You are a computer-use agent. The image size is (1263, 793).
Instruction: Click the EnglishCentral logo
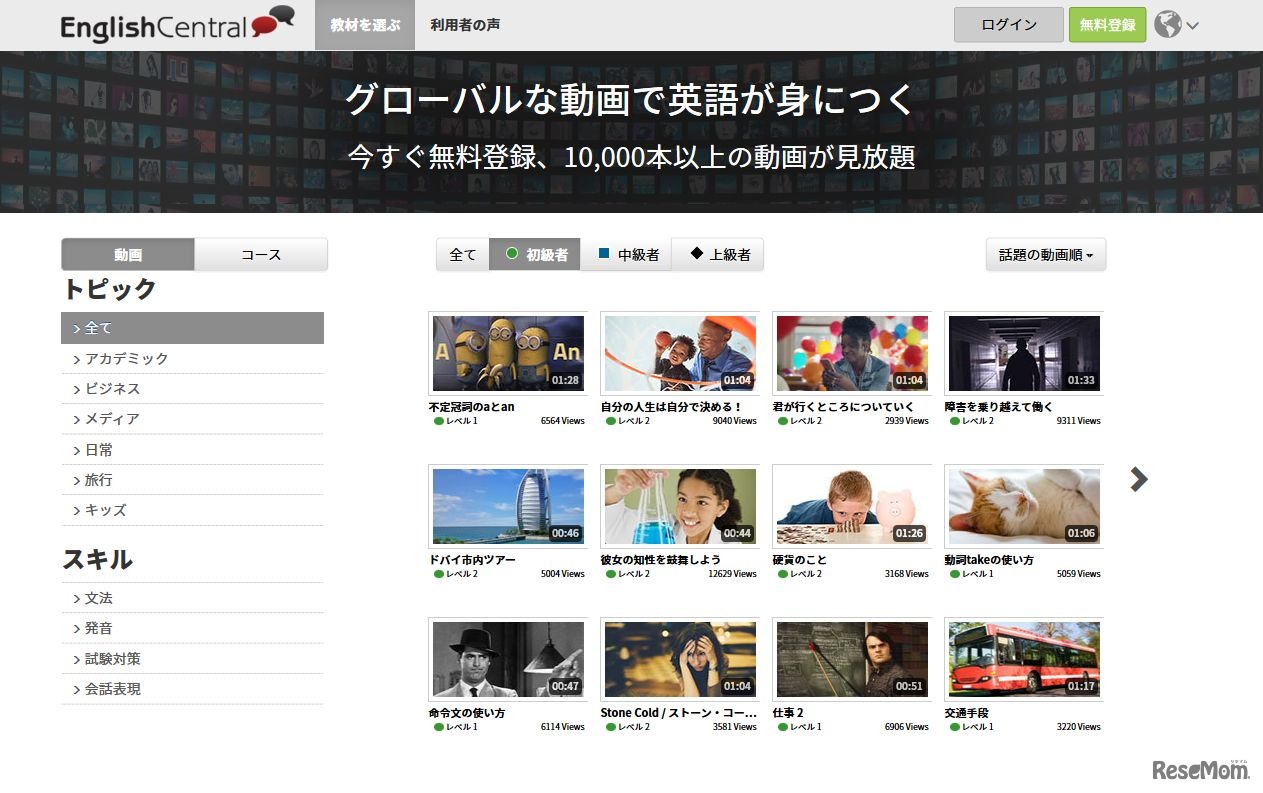point(177,24)
